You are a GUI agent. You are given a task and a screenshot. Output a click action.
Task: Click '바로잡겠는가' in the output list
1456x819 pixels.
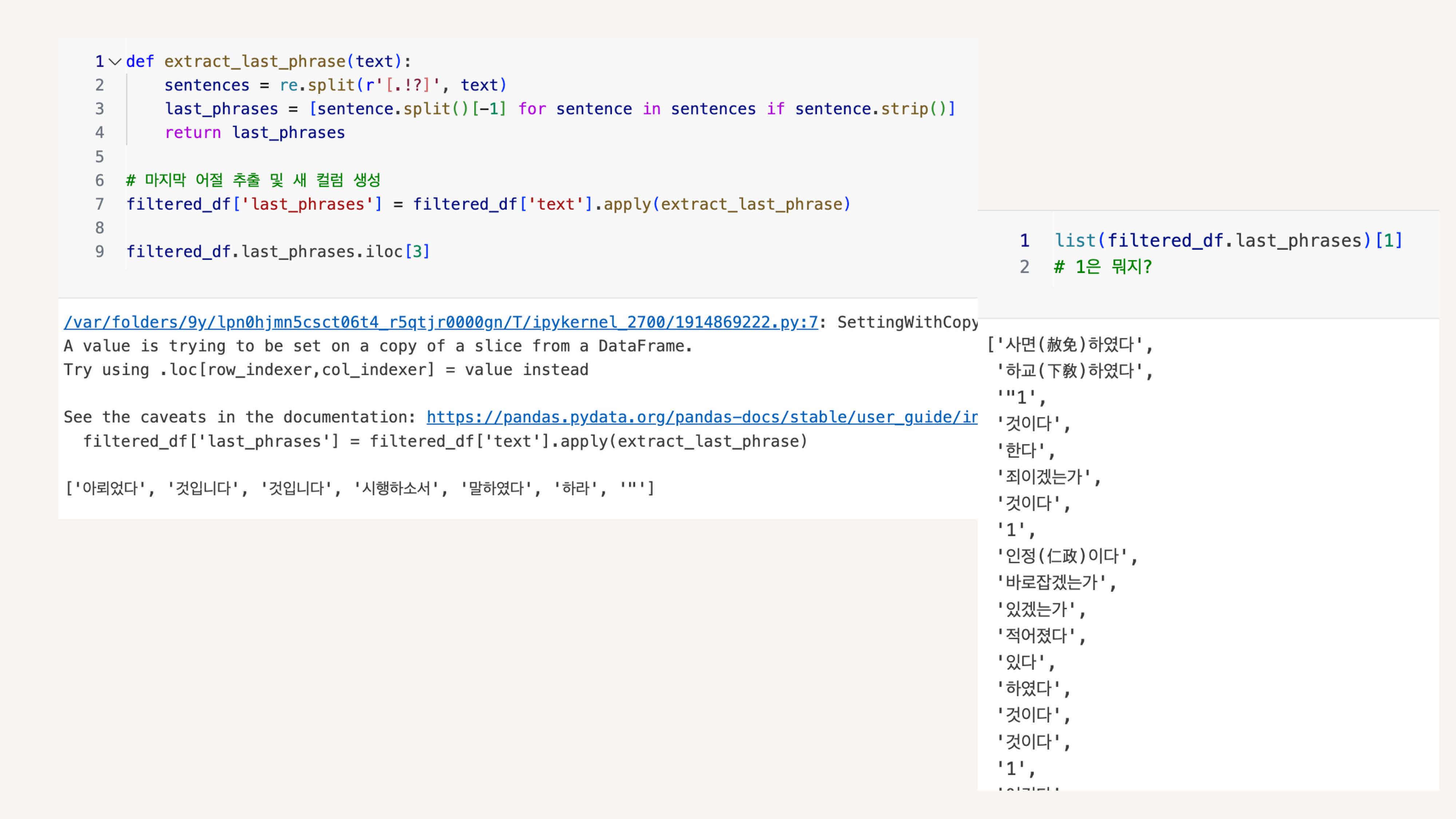1056,582
